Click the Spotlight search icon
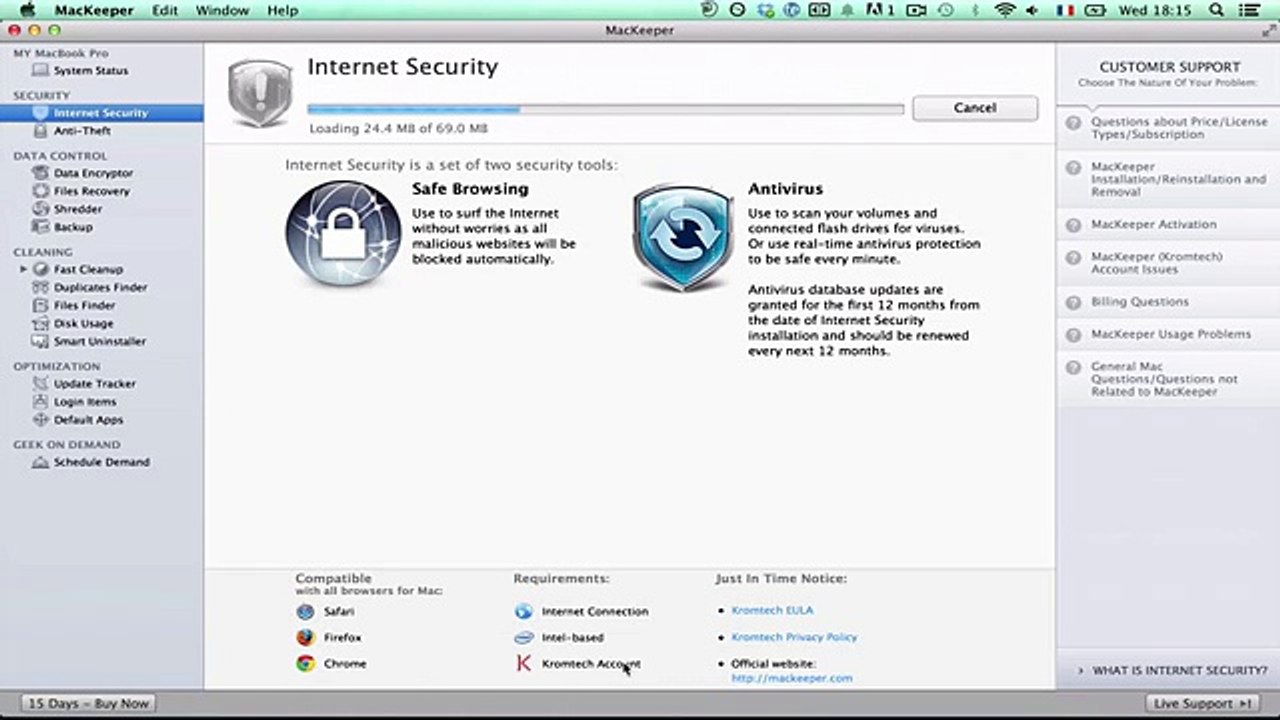The height and width of the screenshot is (720, 1280). 1217,10
